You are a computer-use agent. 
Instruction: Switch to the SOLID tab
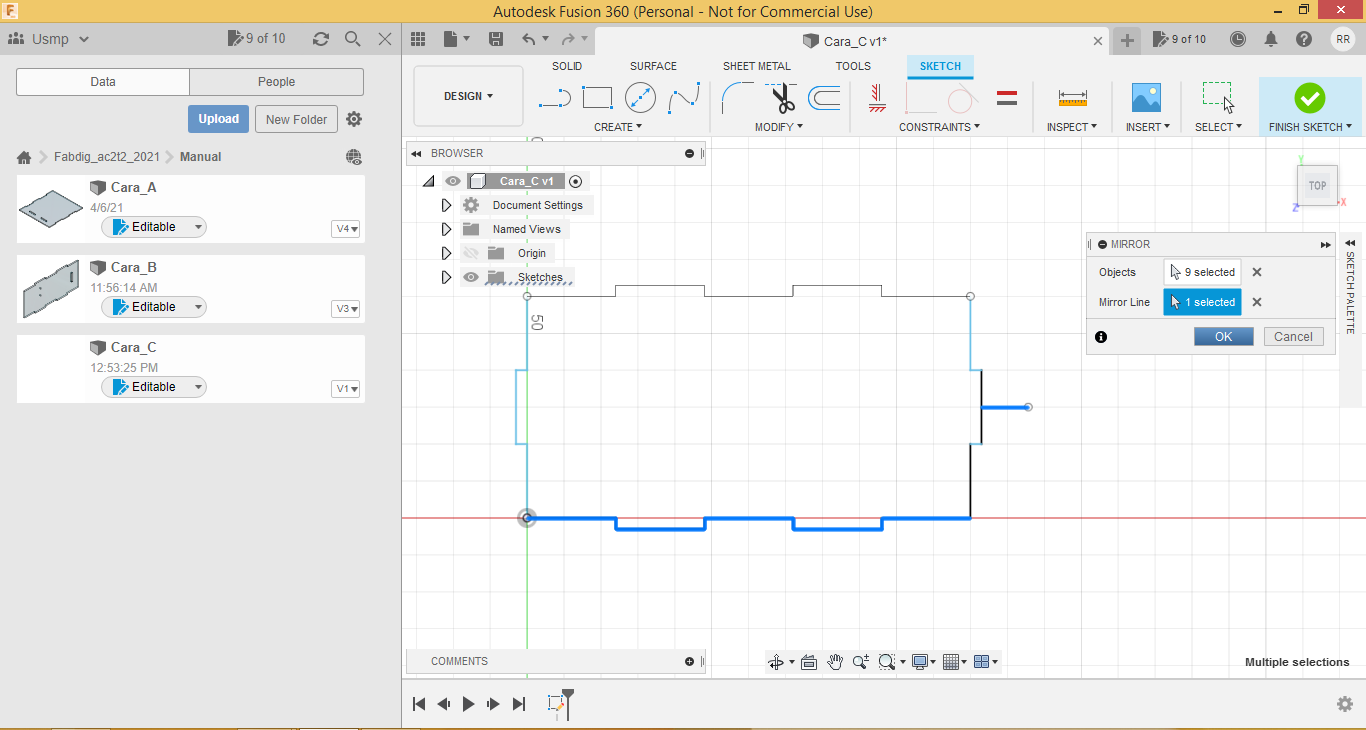point(567,66)
